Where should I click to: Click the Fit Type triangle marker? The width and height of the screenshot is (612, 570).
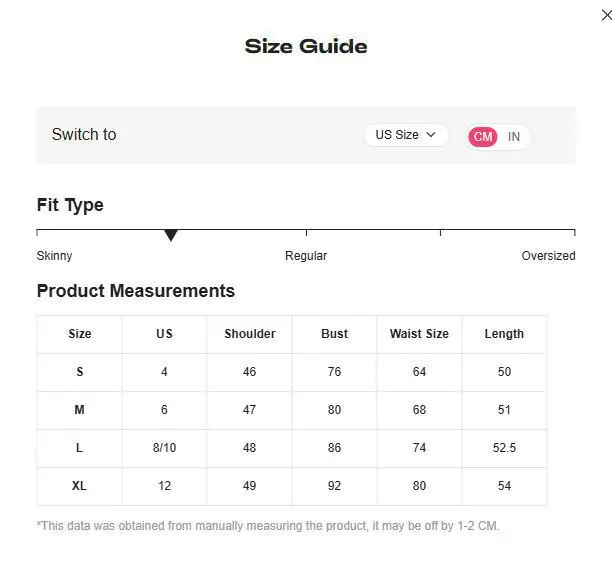click(171, 235)
